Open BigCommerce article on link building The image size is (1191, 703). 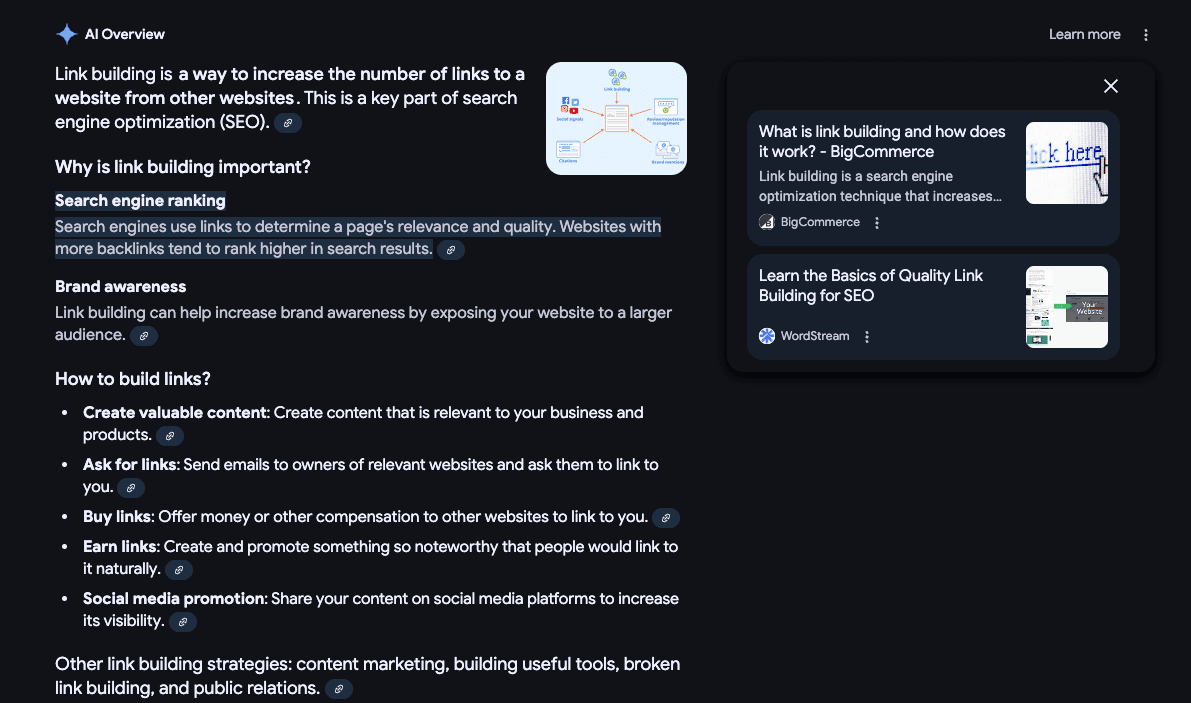tap(882, 142)
